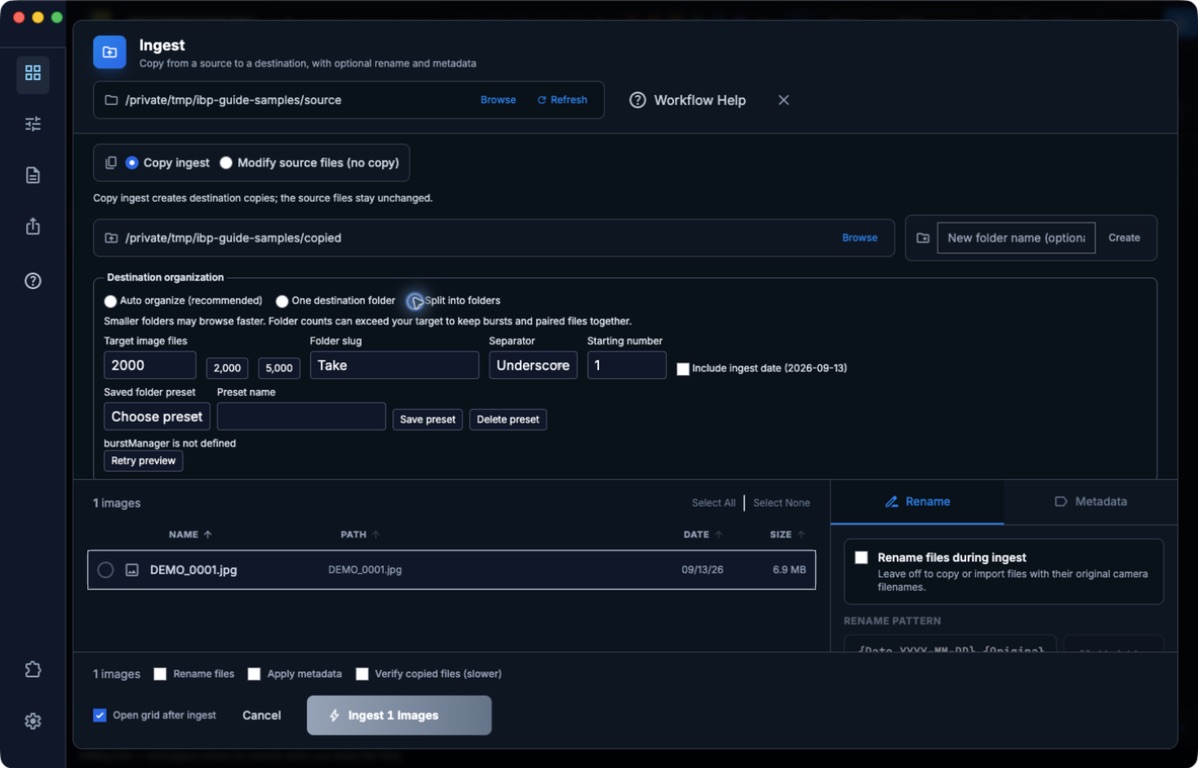Click Browse for the source folder

(x=498, y=100)
